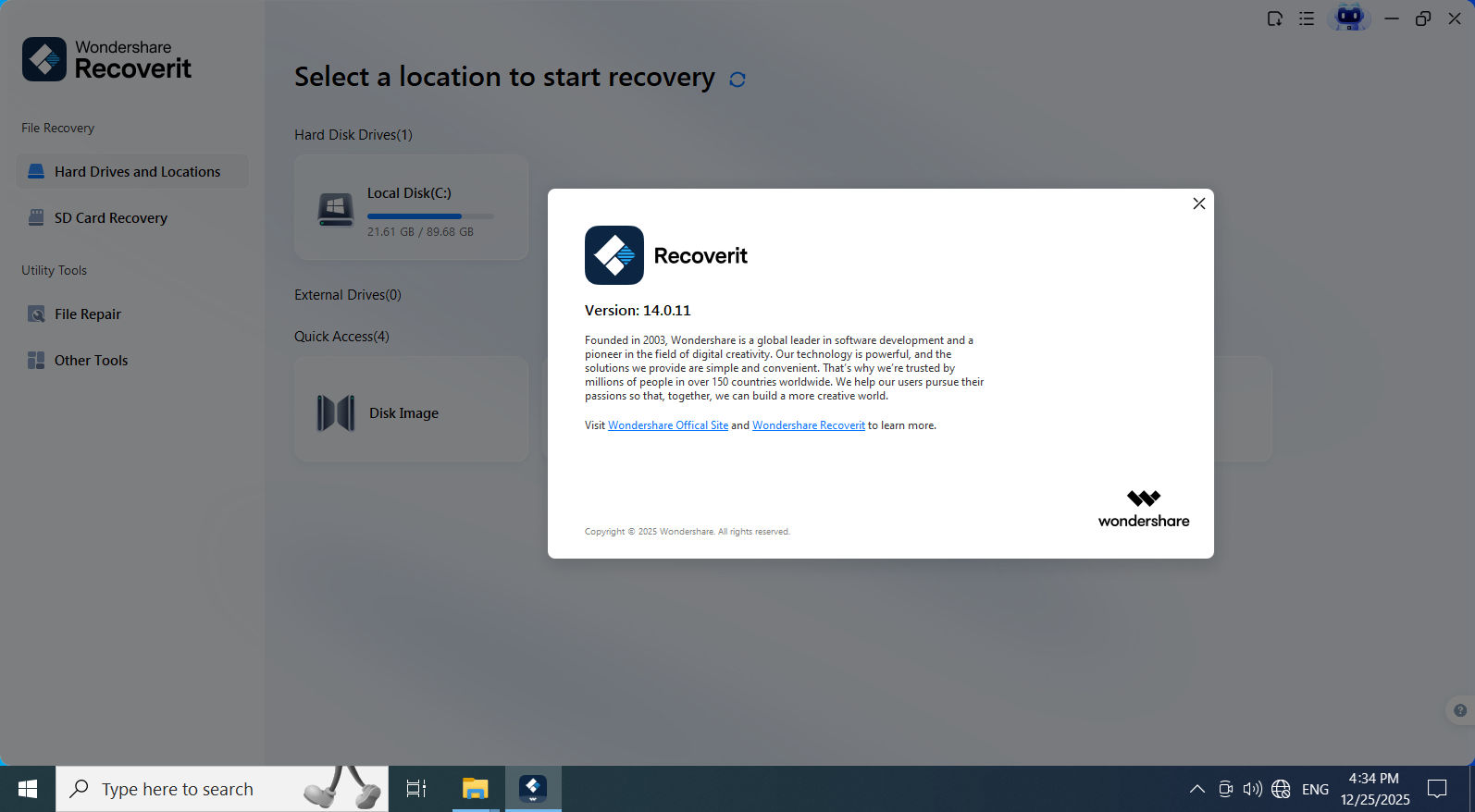Viewport: 1475px width, 812px height.
Task: Open Task View on taskbar
Action: click(x=416, y=789)
